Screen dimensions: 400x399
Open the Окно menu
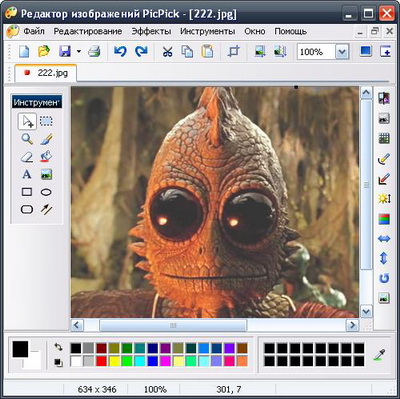pos(255,31)
